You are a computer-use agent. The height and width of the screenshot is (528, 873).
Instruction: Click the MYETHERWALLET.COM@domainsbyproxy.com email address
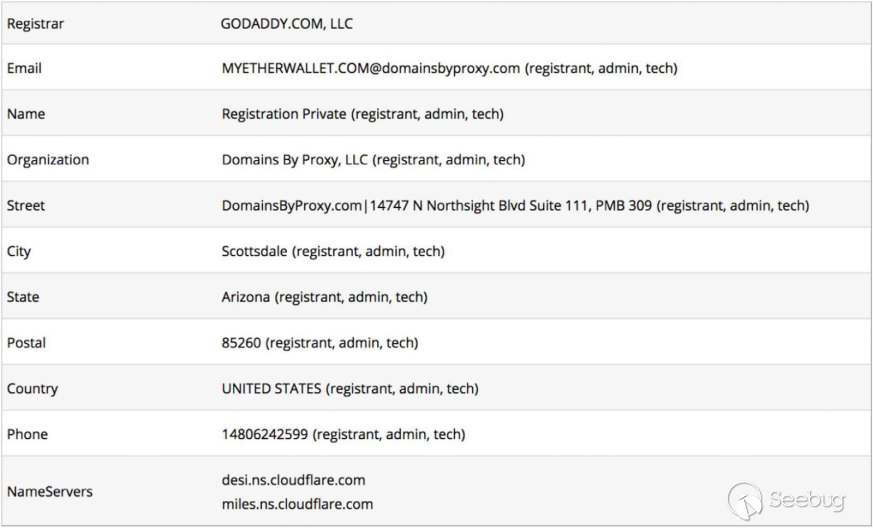[x=371, y=69]
